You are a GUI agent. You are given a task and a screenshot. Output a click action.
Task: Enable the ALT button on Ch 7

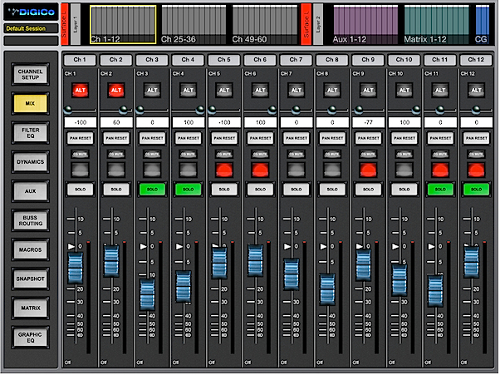point(296,90)
